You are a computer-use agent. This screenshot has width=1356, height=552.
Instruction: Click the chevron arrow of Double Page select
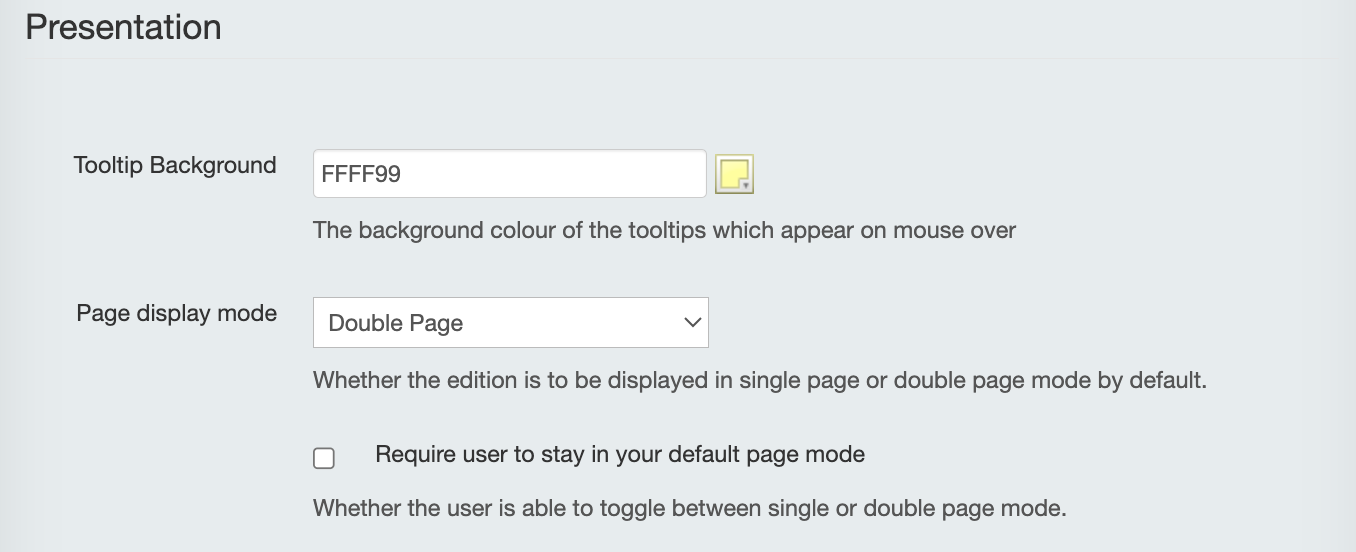point(691,322)
